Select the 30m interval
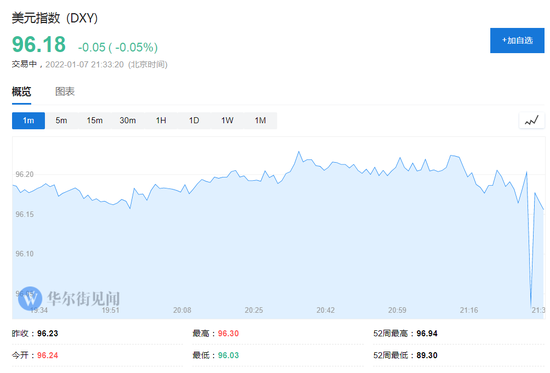Screen dimensions: 550x373 pos(128,121)
